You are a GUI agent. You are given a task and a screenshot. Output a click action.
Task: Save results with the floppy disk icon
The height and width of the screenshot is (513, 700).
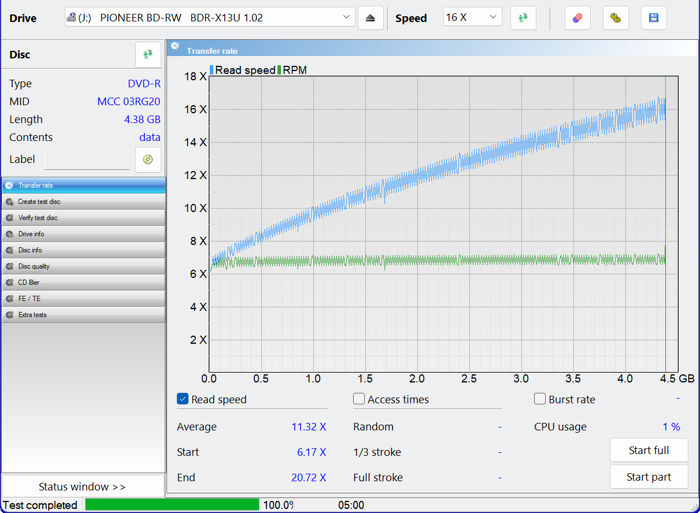click(653, 18)
